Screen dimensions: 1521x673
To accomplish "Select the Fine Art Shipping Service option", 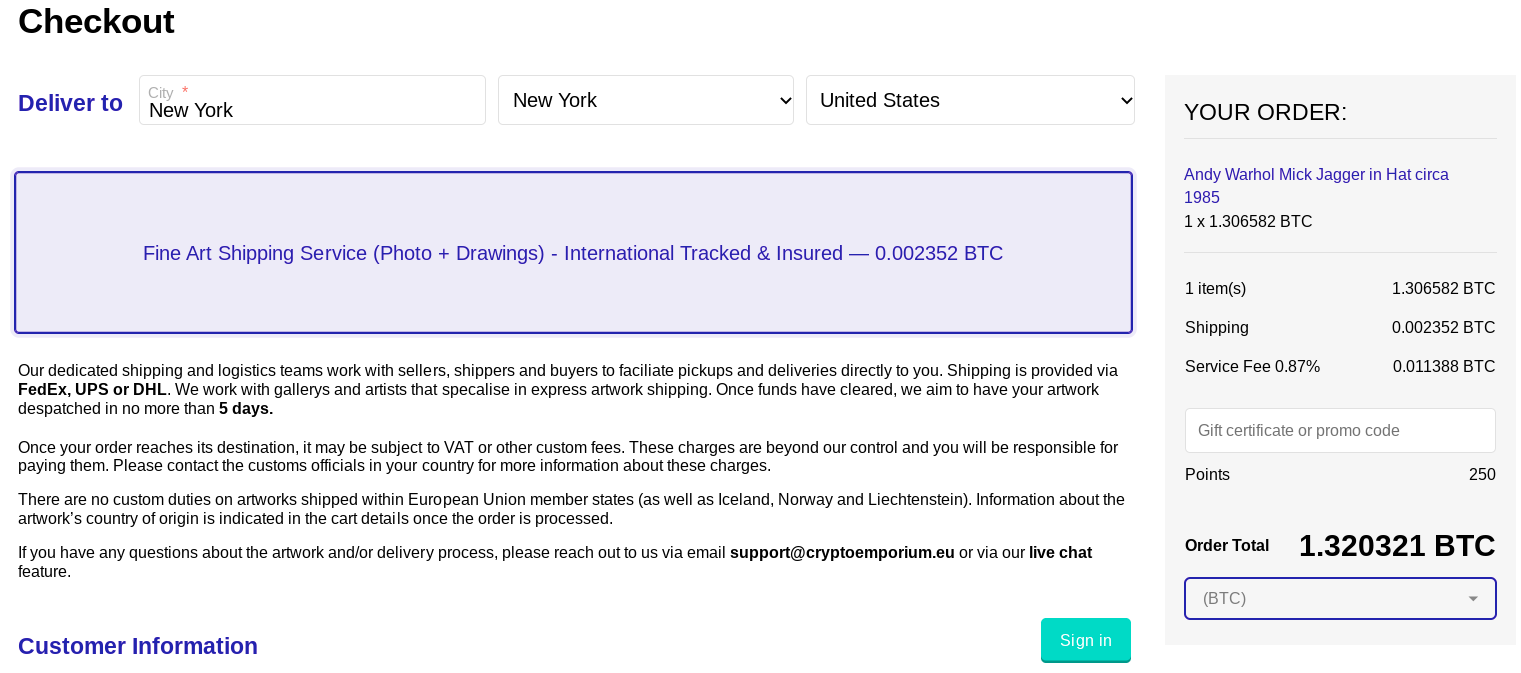I will 573,253.
